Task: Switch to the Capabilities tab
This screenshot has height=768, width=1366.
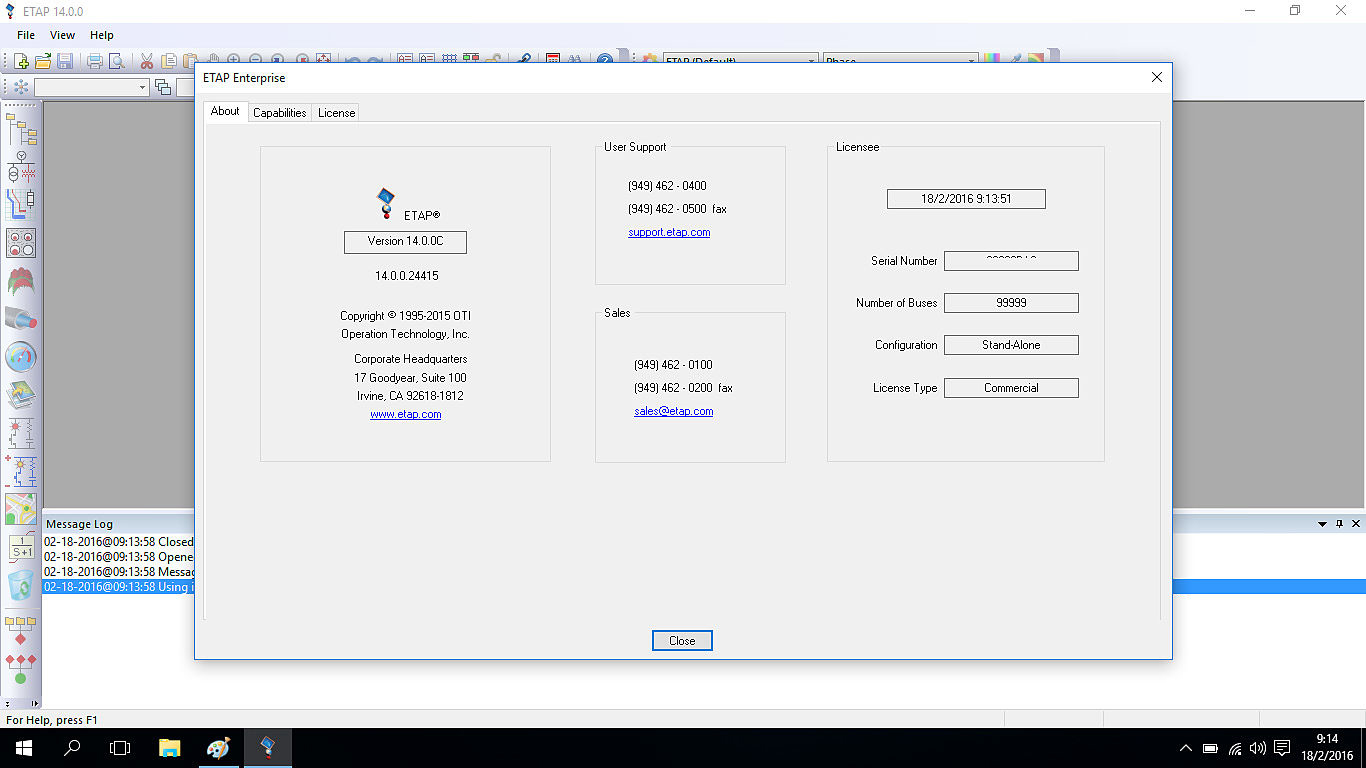Action: (280, 113)
